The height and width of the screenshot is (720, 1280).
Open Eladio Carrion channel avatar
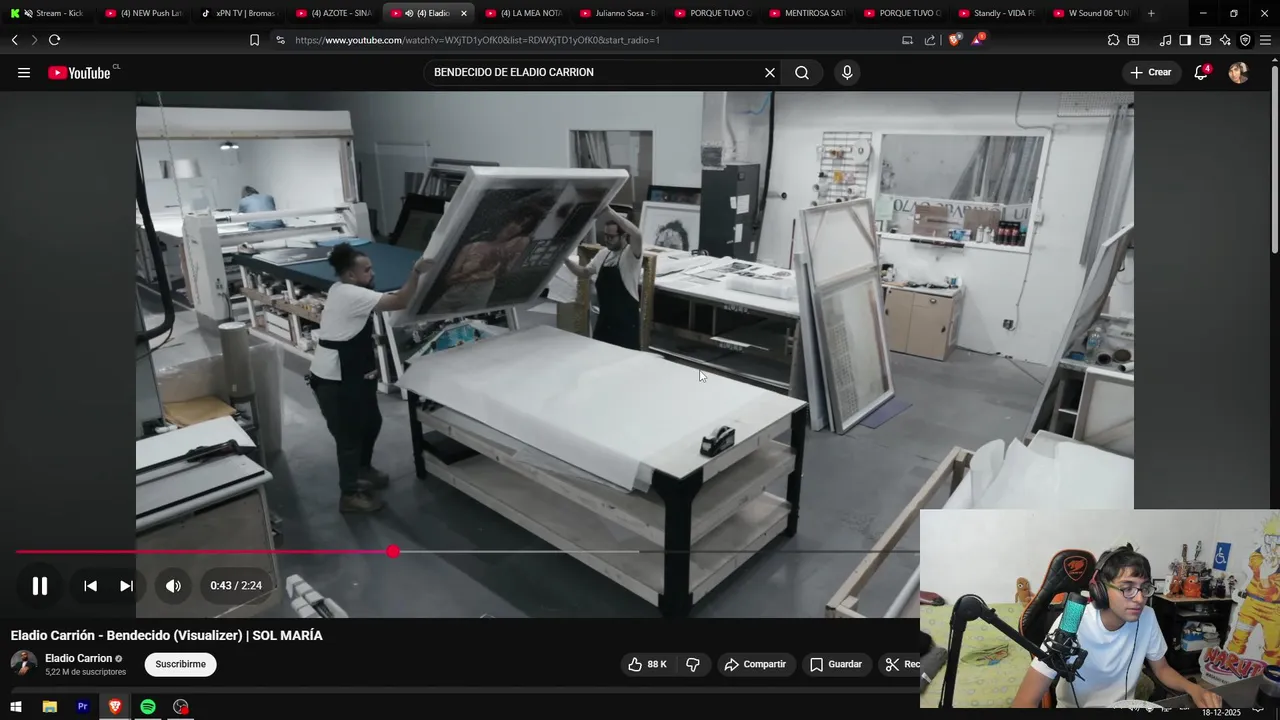(24, 664)
